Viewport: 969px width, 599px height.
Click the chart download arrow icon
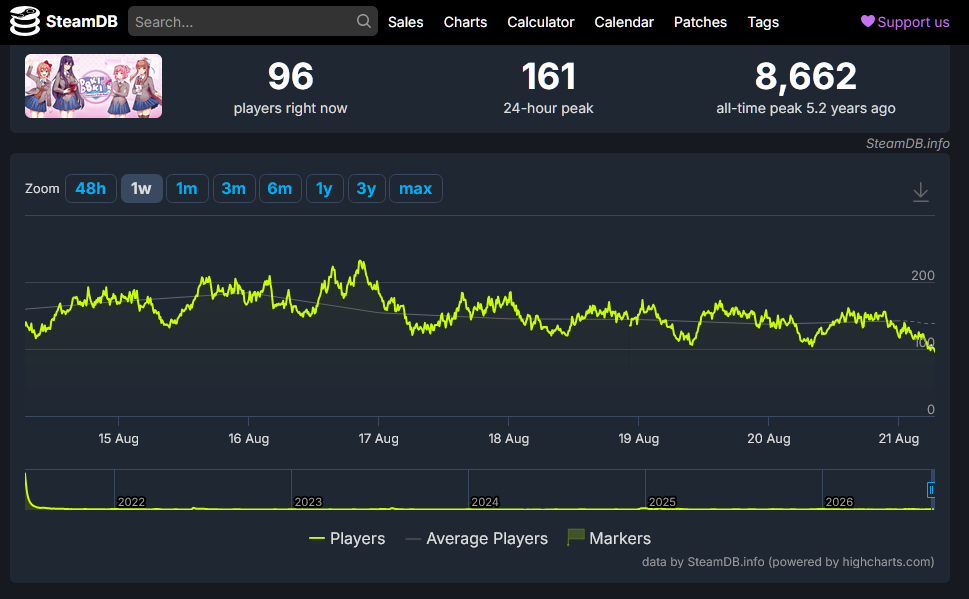(921, 192)
